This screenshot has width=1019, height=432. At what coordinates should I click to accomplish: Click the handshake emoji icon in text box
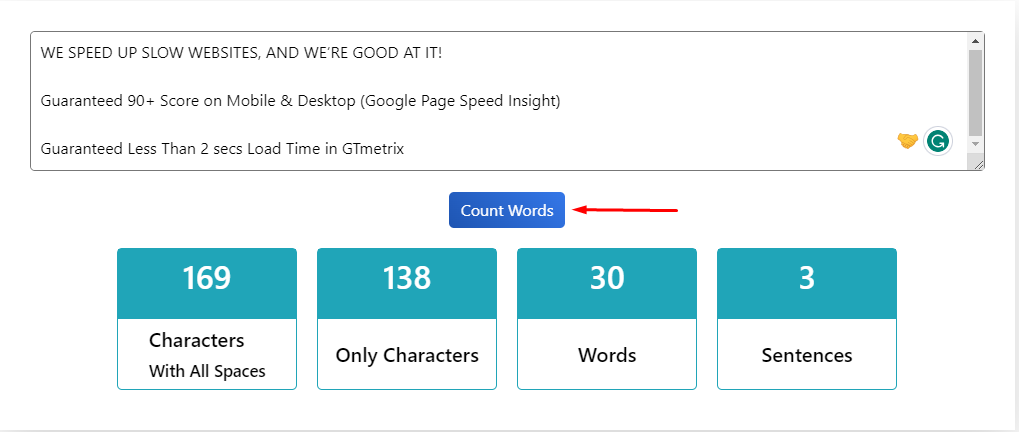tap(907, 140)
